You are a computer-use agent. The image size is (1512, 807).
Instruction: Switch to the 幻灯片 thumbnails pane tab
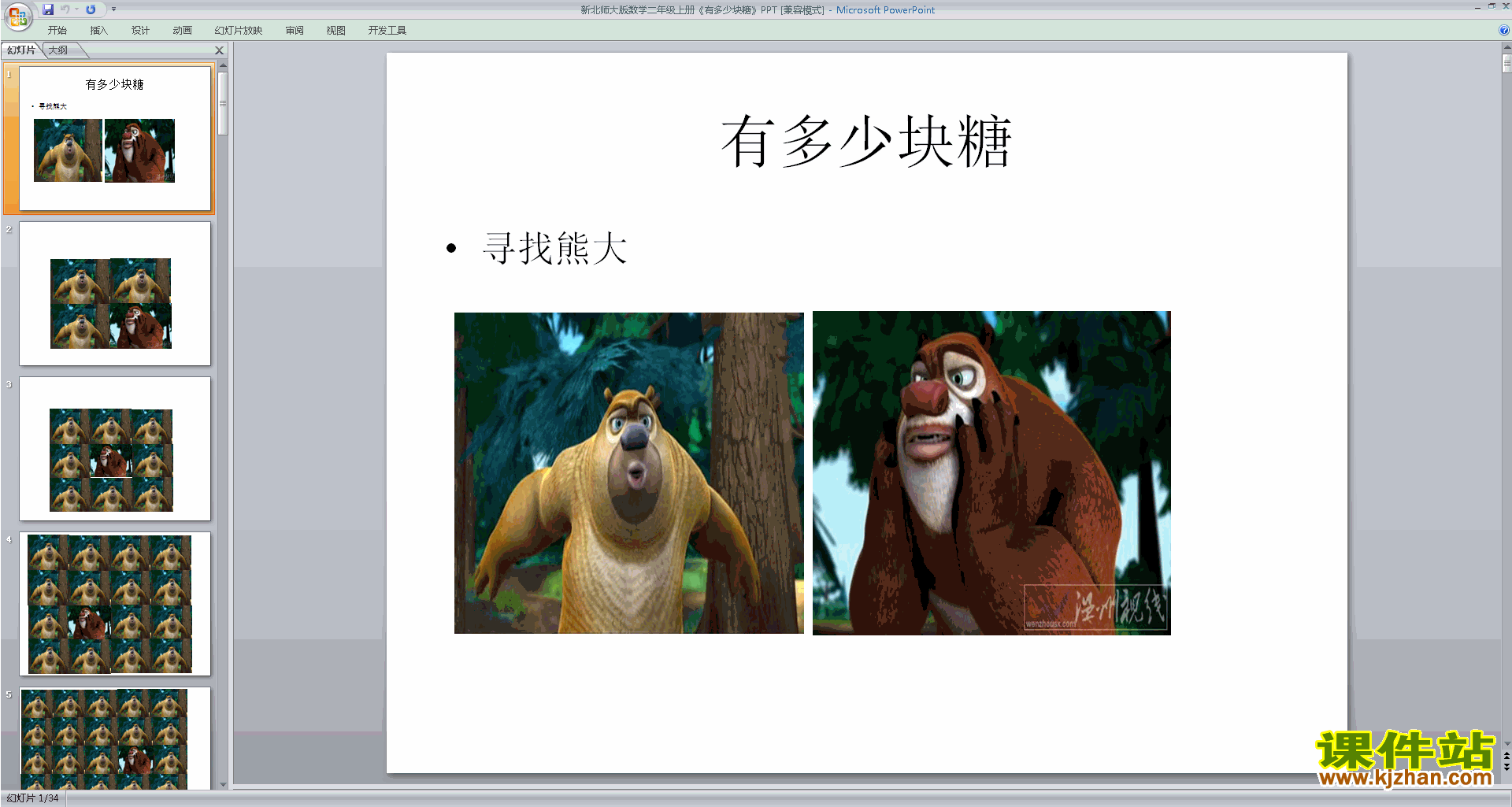pos(21,50)
